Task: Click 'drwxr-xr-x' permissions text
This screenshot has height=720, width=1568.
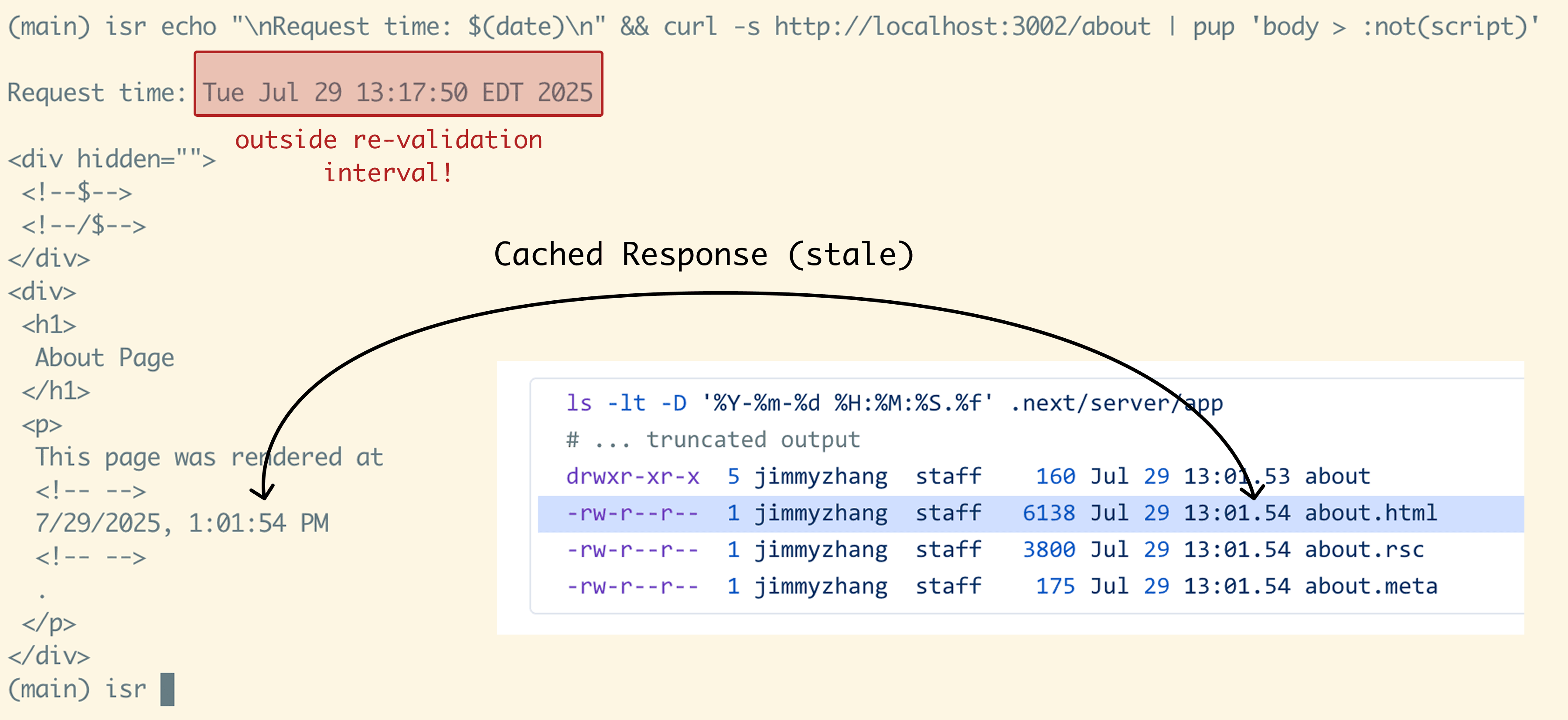Action: pyautogui.click(x=632, y=476)
